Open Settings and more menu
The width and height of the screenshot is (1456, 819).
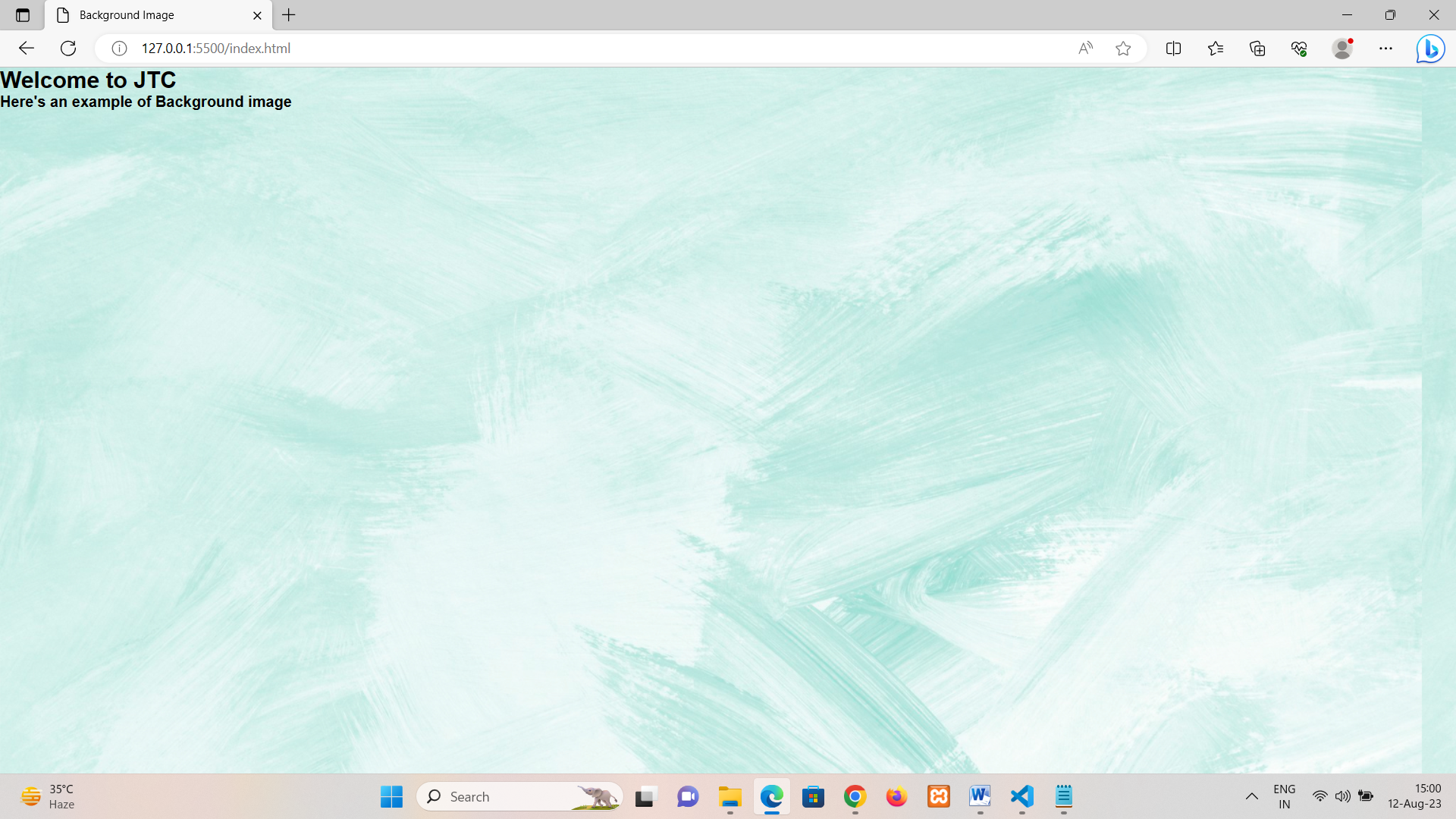[1385, 49]
